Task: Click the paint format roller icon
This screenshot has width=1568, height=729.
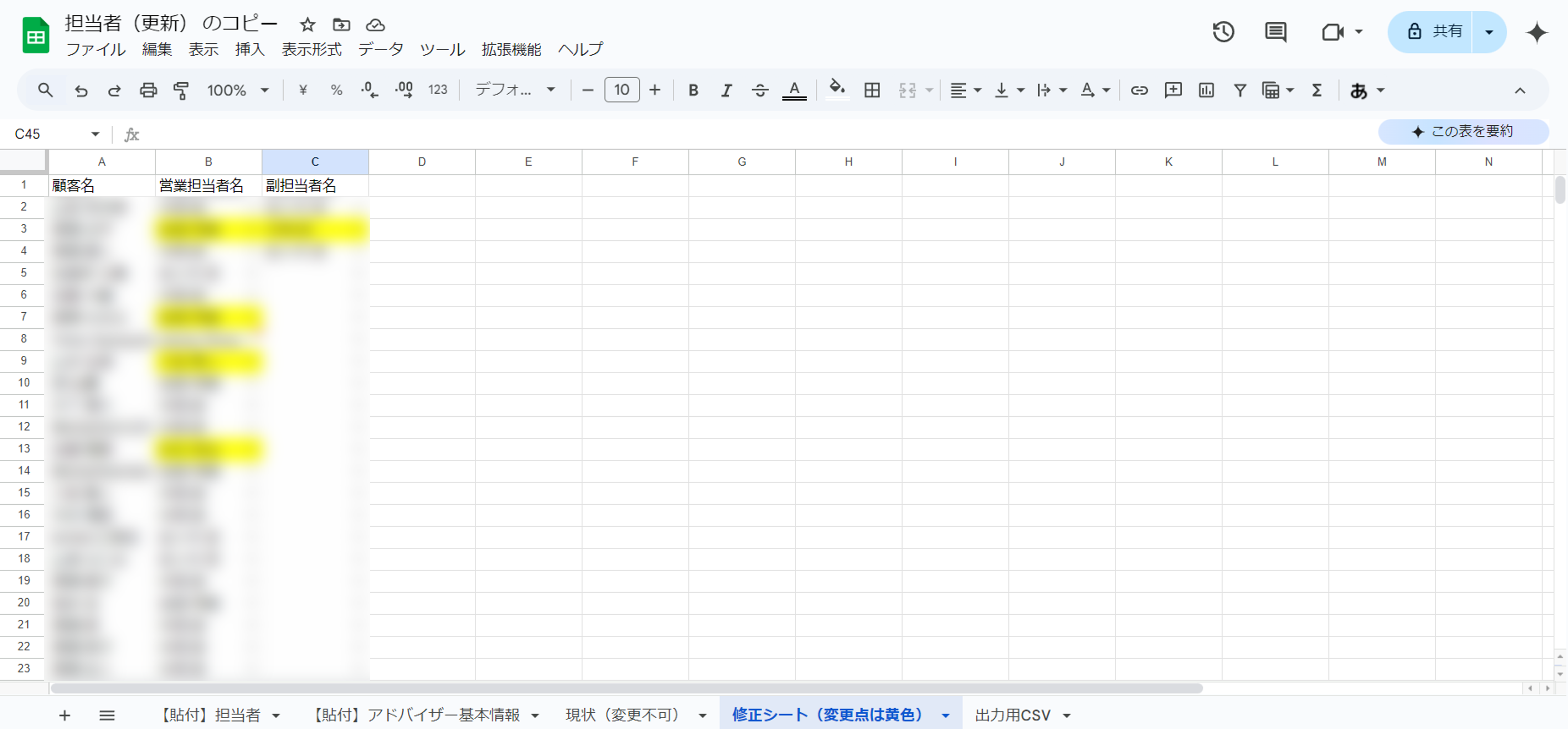Action: [x=181, y=91]
